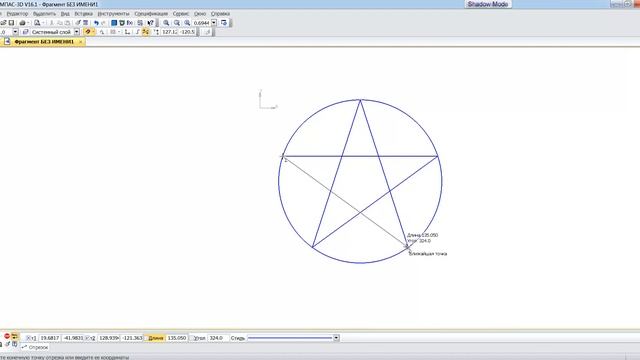Click the y2 coordinate field -121.363
The width and height of the screenshot is (640, 360).
coord(132,338)
